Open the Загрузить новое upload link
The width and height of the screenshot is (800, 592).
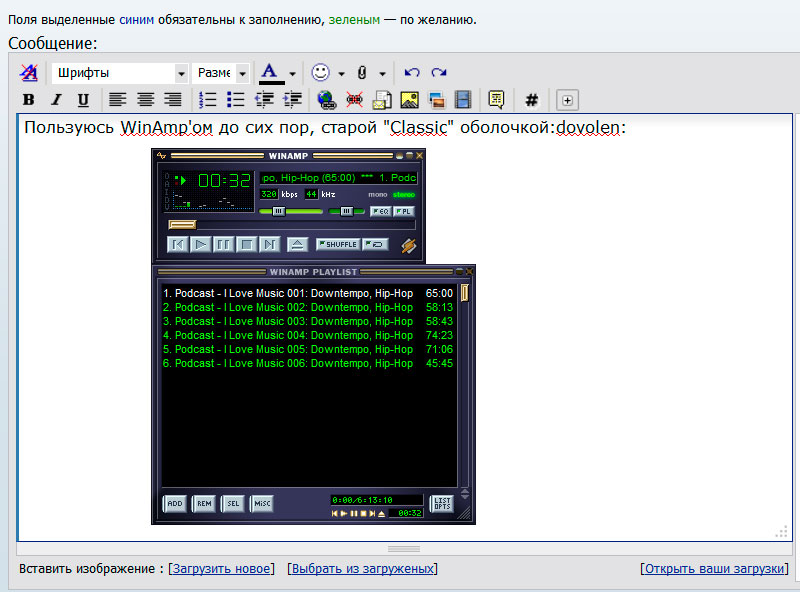click(221, 569)
